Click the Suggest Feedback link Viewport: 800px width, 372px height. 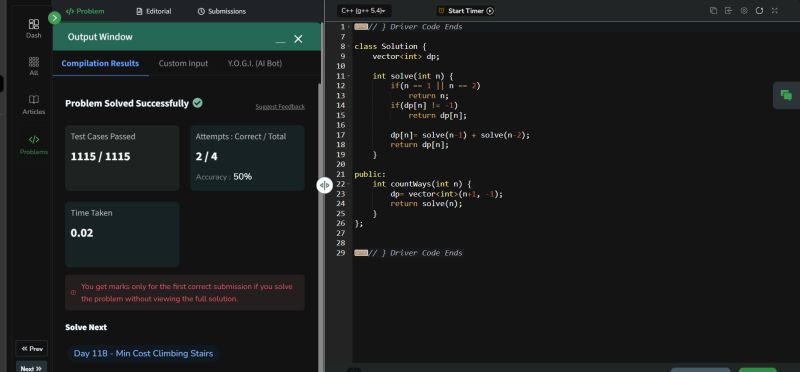[x=280, y=107]
